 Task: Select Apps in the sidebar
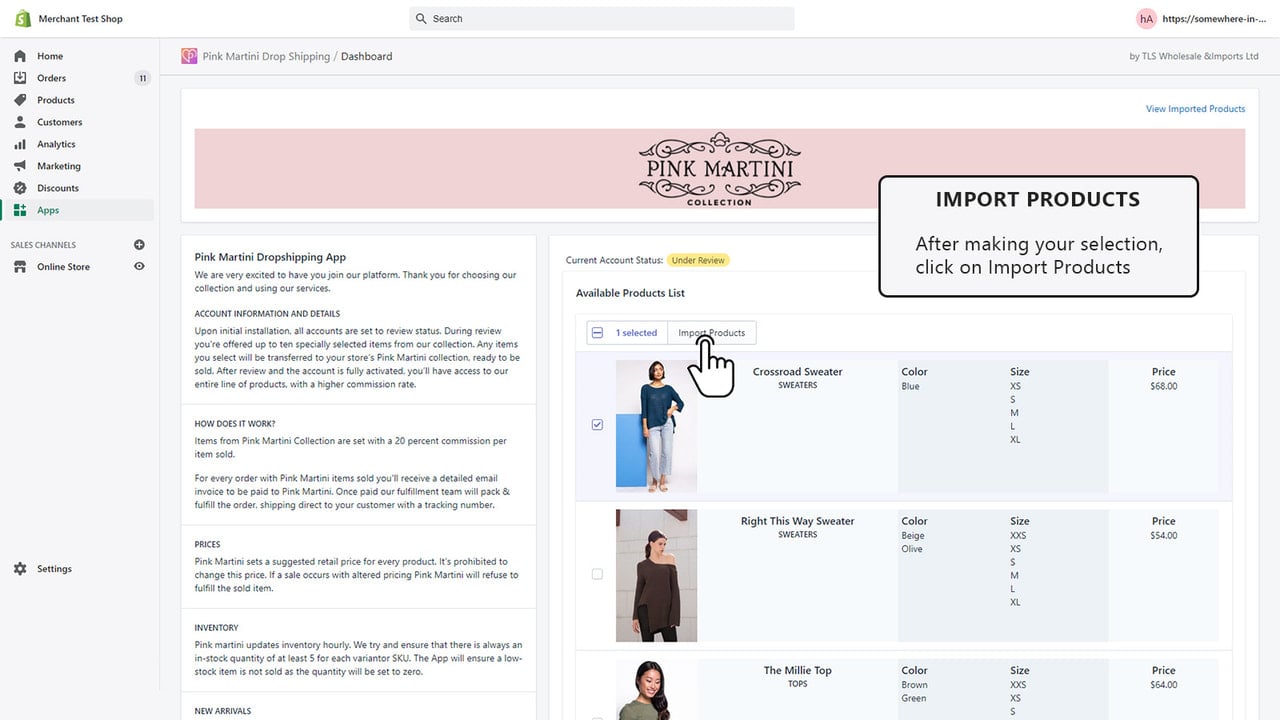point(48,210)
